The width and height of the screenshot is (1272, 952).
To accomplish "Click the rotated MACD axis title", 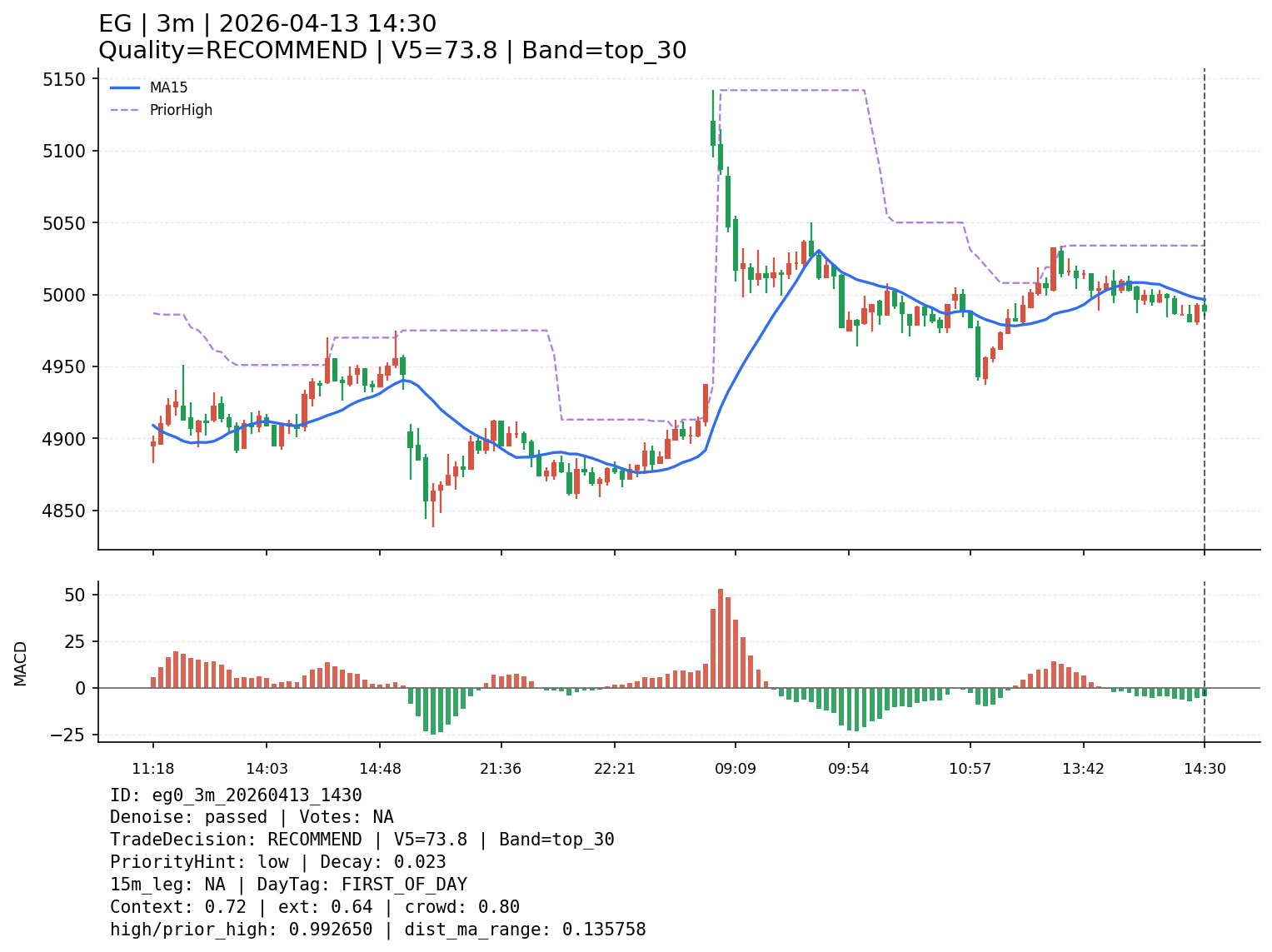I will (21, 663).
